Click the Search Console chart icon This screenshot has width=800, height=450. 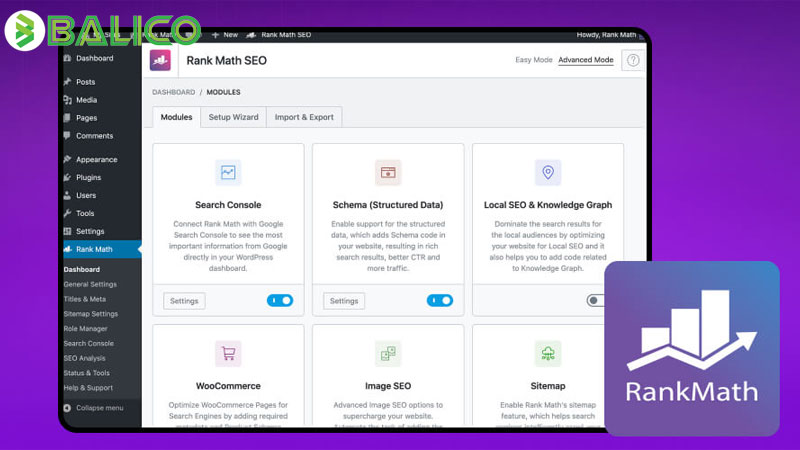pyautogui.click(x=228, y=172)
